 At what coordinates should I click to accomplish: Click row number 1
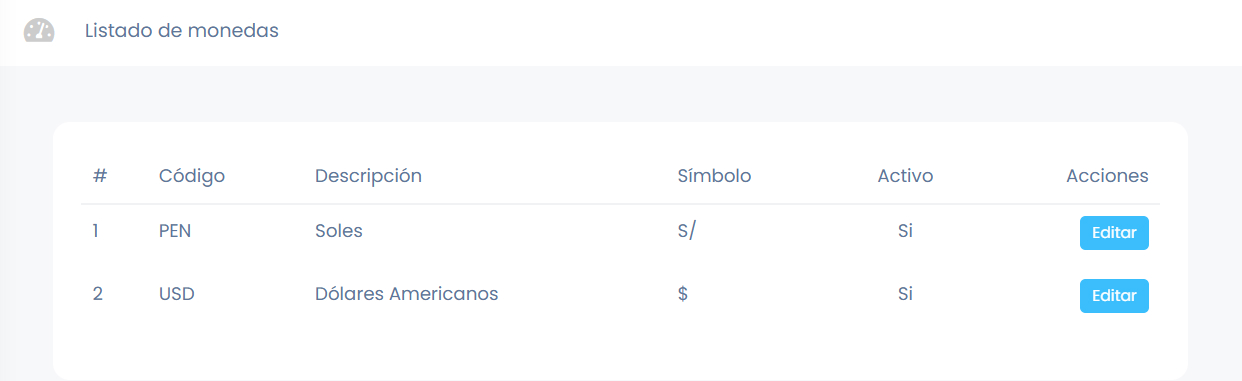pyautogui.click(x=96, y=231)
